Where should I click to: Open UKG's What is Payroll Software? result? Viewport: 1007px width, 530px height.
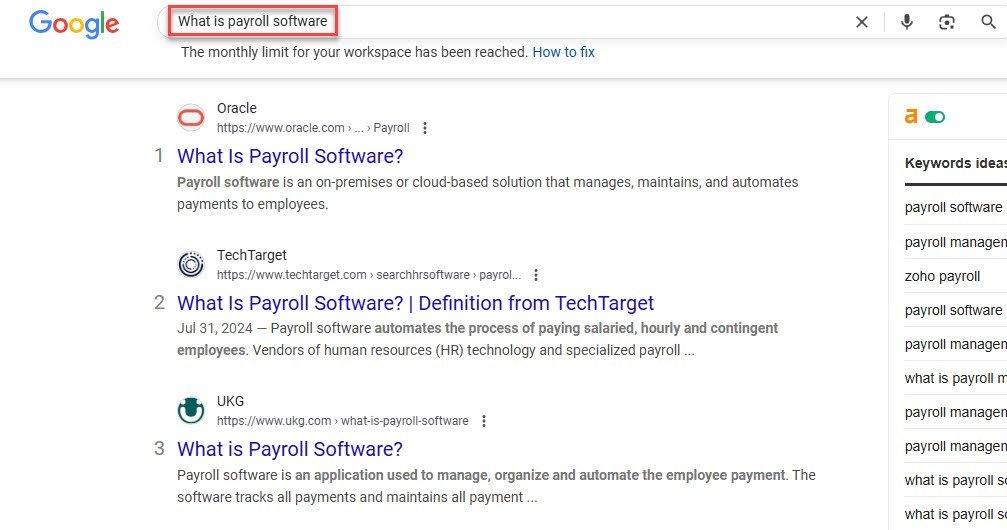(290, 449)
